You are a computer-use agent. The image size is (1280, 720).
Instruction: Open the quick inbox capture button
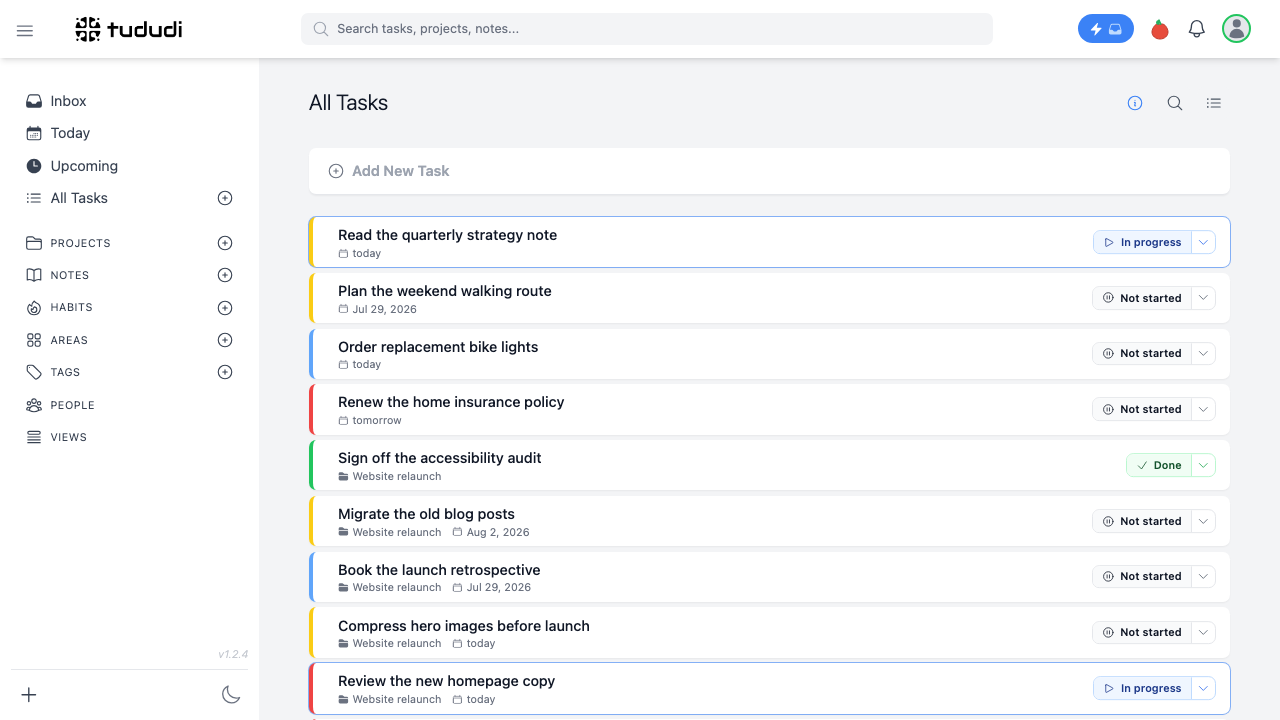(1105, 29)
